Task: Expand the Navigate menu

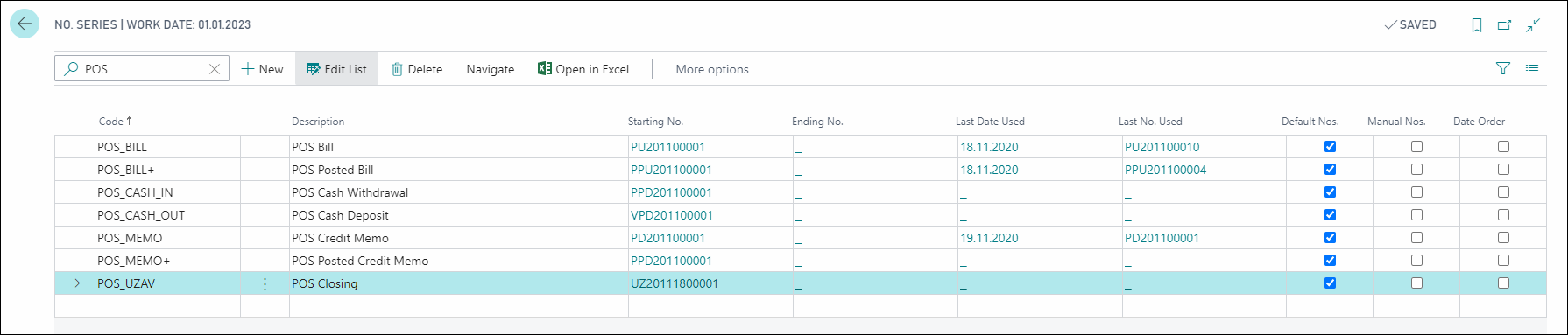Action: click(491, 69)
